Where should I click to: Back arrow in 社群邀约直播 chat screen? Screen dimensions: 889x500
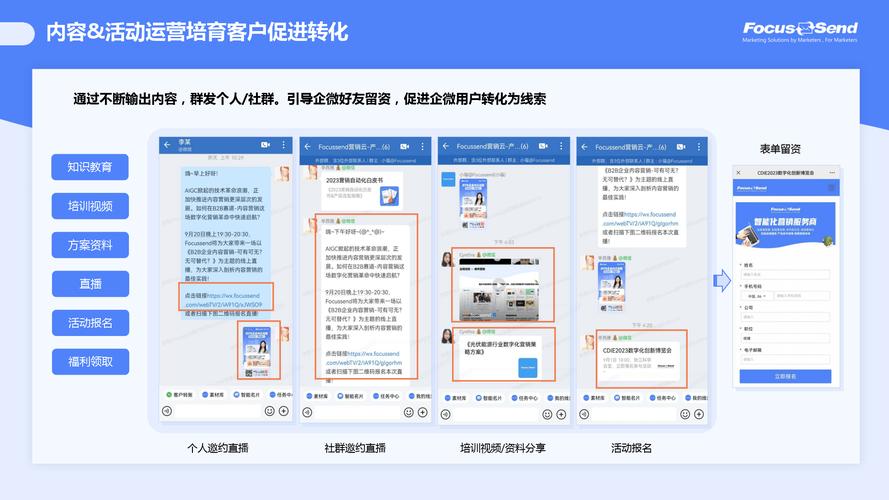(x=307, y=146)
